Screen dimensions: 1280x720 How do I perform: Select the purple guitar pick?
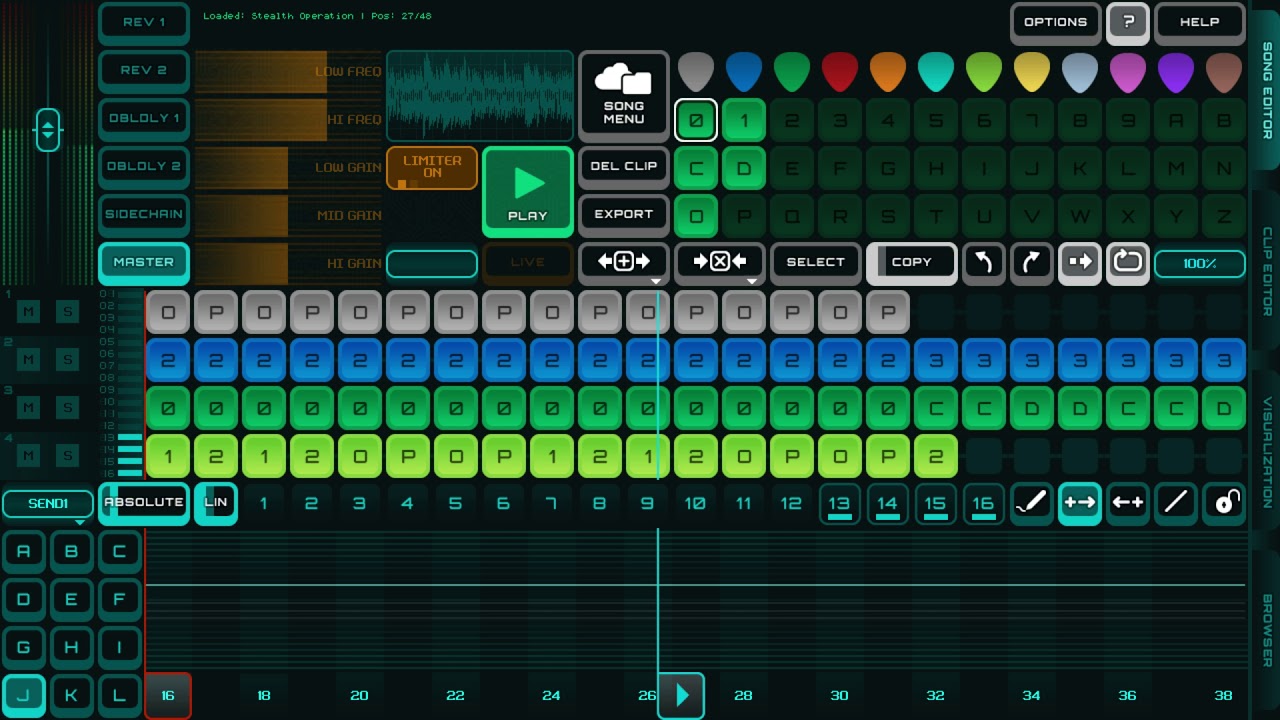[x=1176, y=72]
